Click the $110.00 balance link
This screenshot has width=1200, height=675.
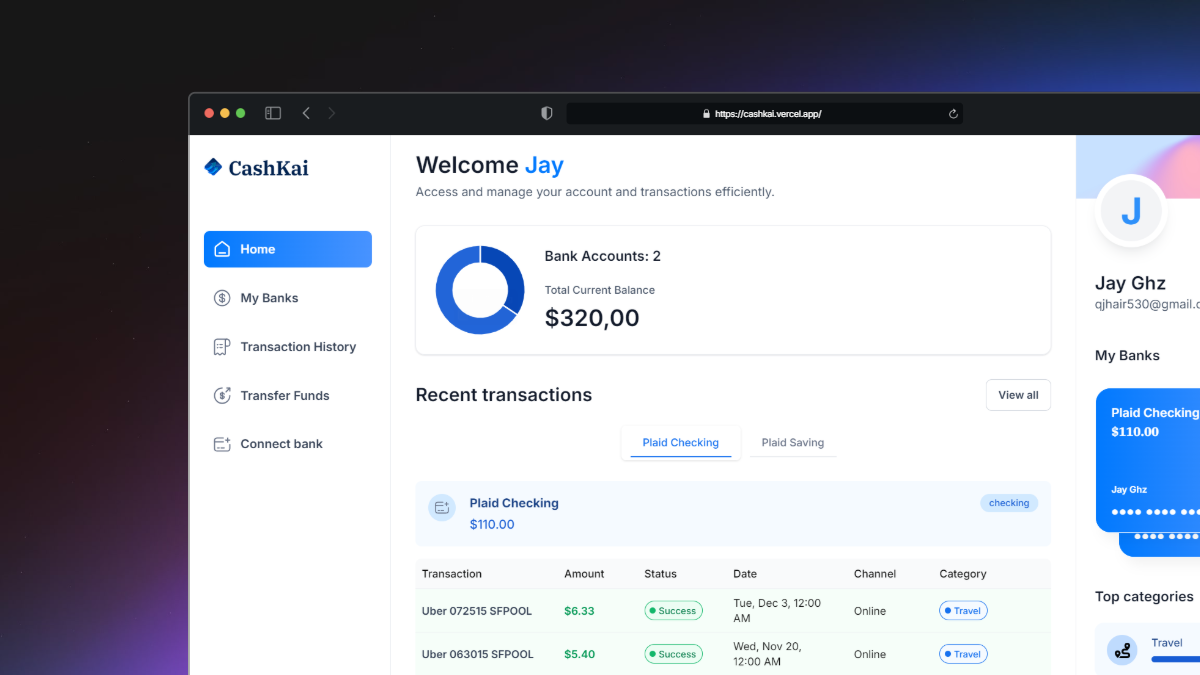click(x=492, y=524)
